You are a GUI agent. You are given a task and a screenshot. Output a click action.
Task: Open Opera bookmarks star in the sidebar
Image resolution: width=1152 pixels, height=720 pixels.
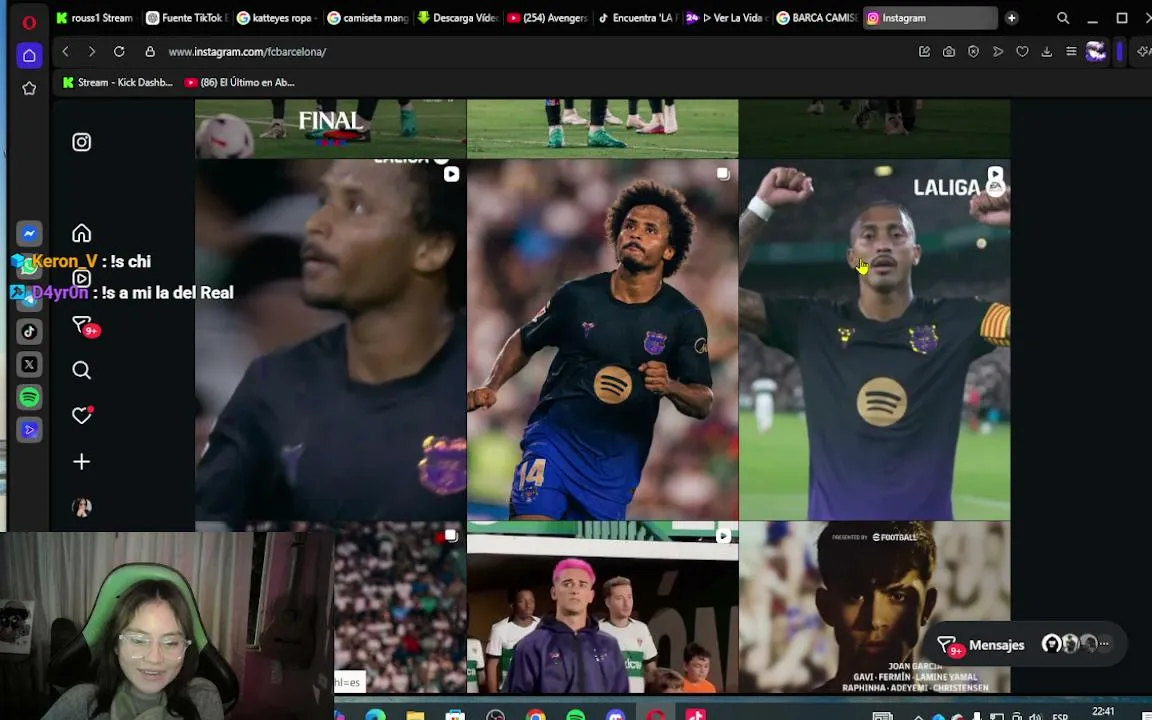[x=29, y=88]
